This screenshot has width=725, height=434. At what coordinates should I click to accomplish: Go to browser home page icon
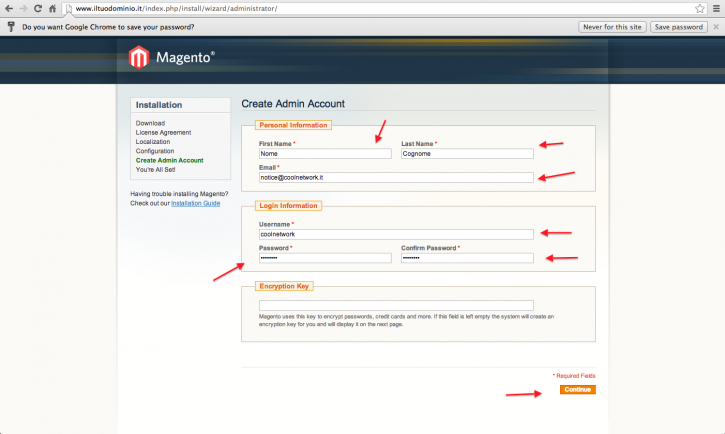point(52,8)
